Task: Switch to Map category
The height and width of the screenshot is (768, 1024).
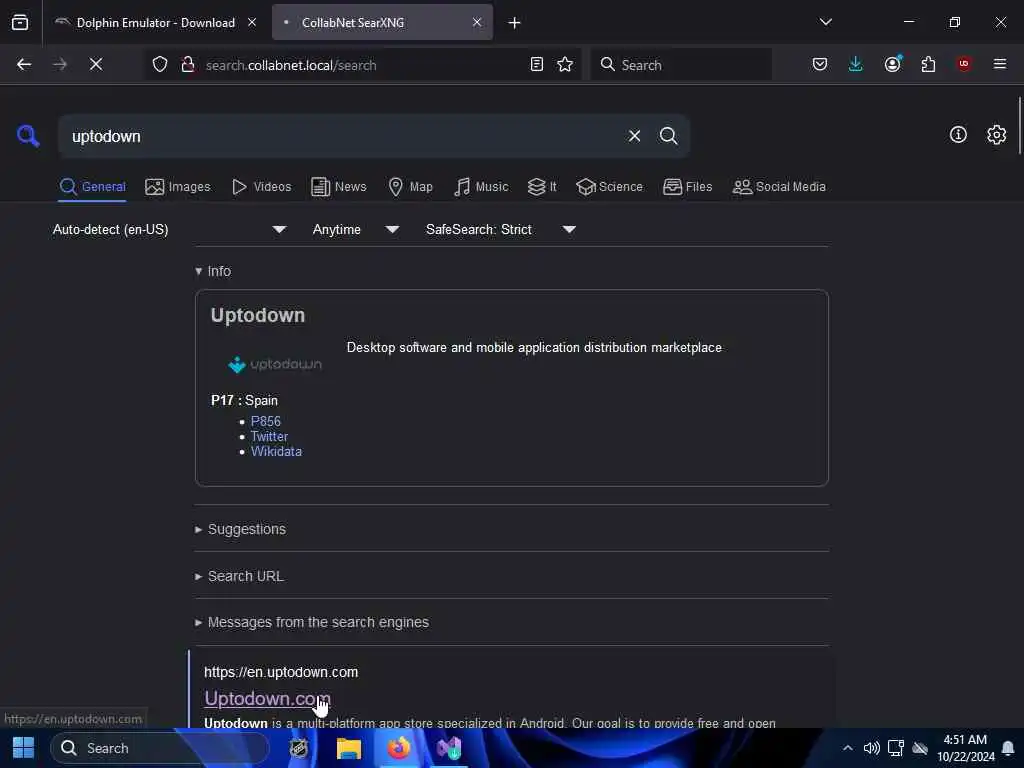Action: pos(410,187)
